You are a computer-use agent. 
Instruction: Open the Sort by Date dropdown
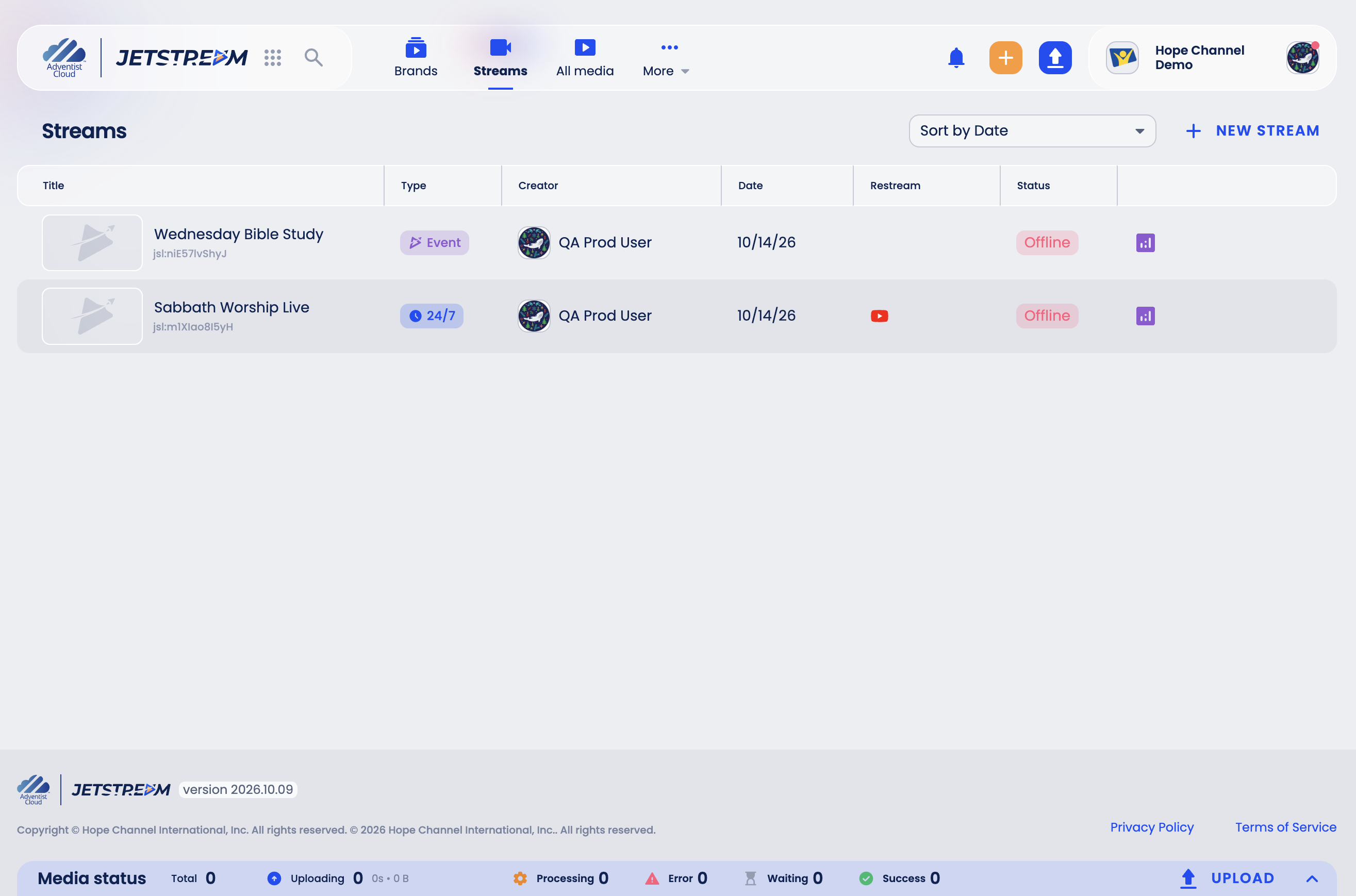click(x=1032, y=131)
